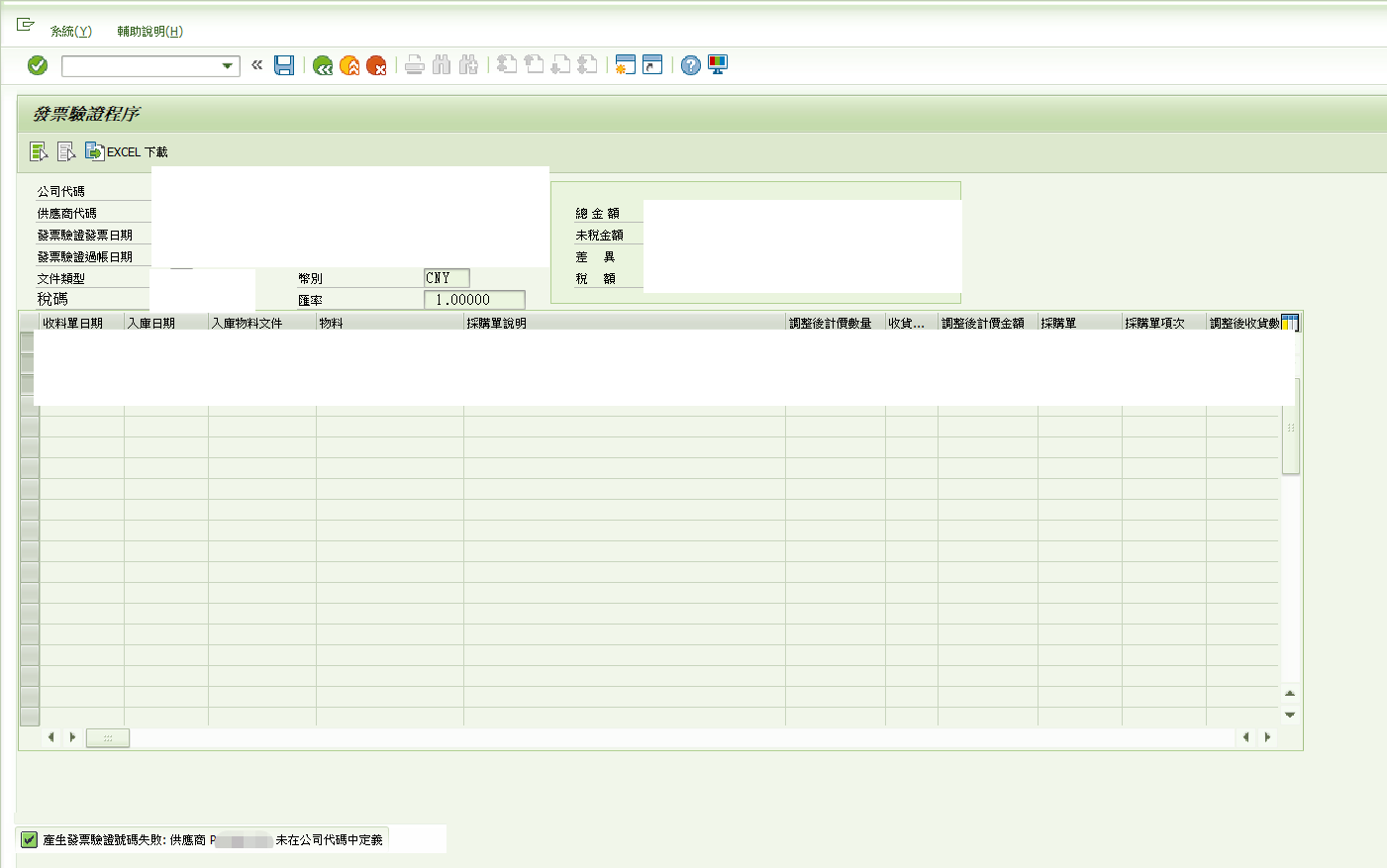Click the Save floppy disk icon

coord(284,65)
